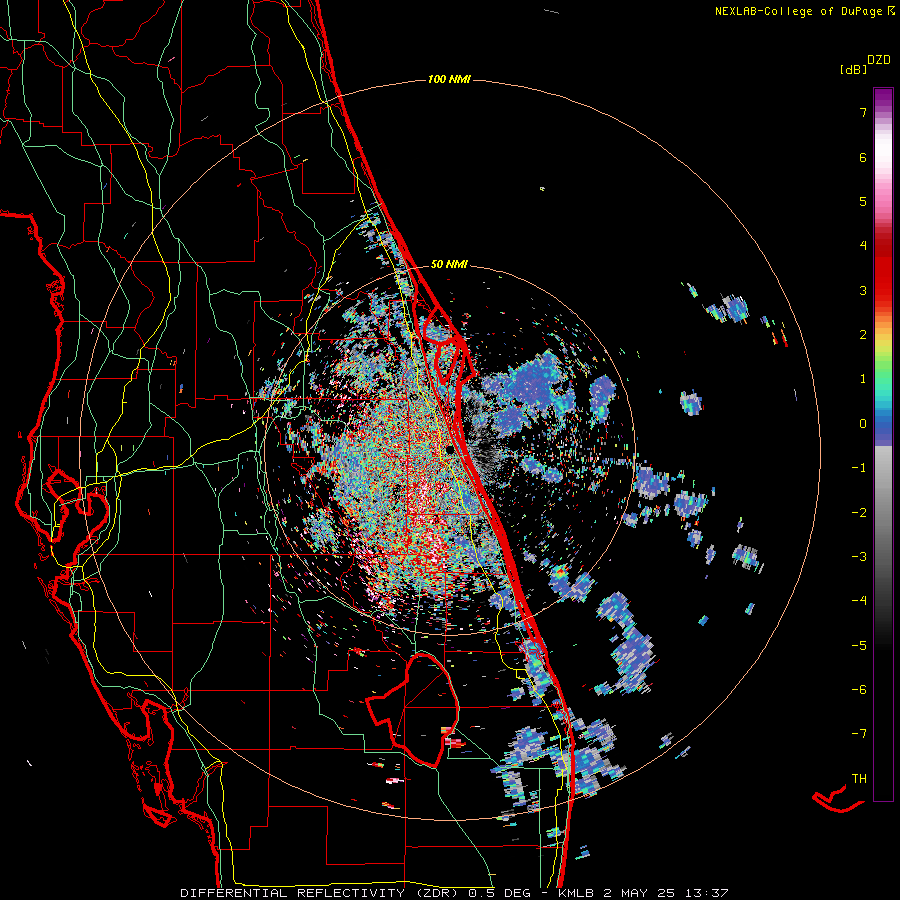Click the 13:37 timestamp in the caption
Viewport: 900px width, 900px height.
pyautogui.click(x=708, y=893)
